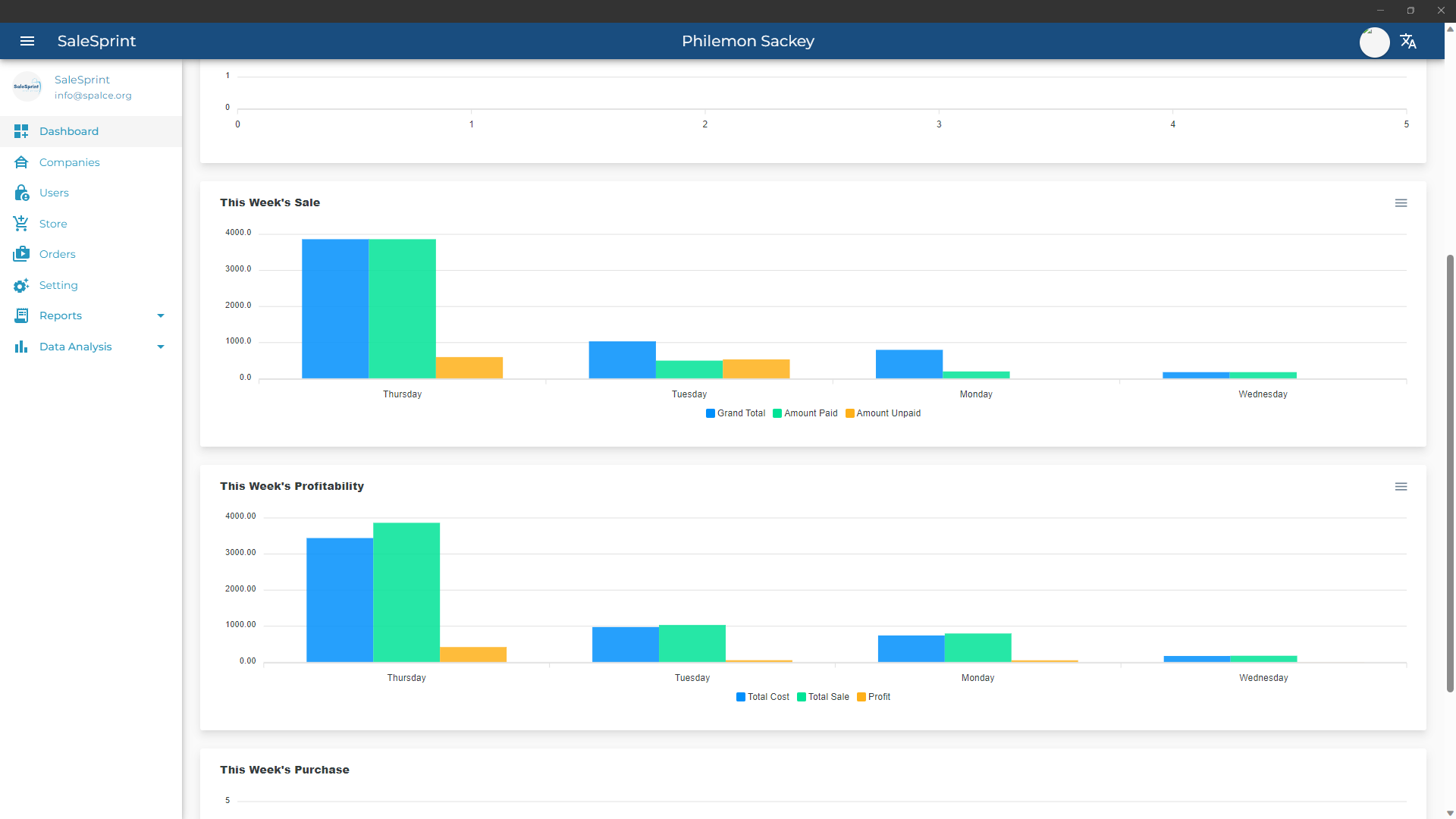Viewport: 1456px width, 819px height.
Task: Click the SaleSprint title in header
Action: (x=96, y=41)
